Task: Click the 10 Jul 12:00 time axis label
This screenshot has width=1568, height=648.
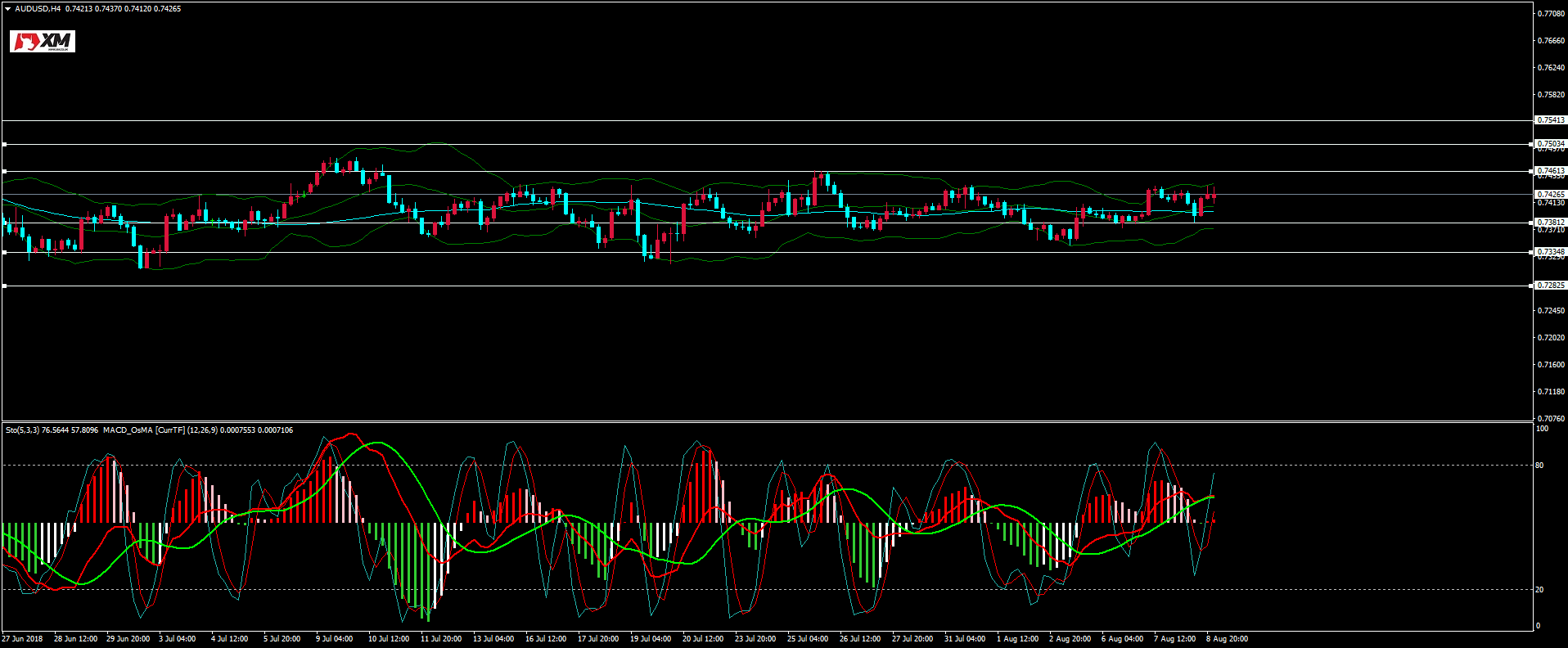Action: click(x=389, y=639)
